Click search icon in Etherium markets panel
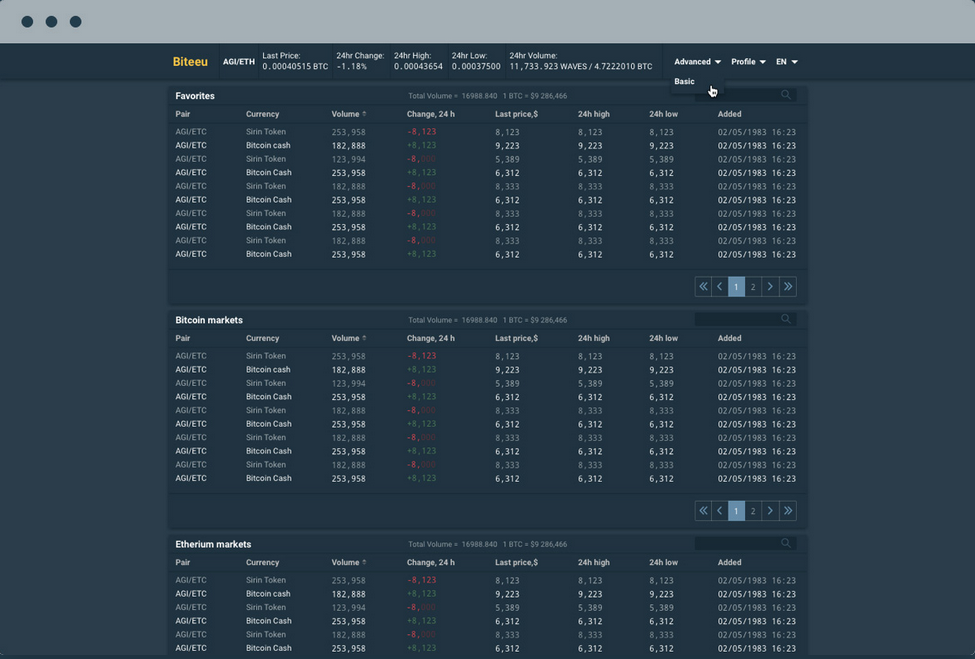 [786, 543]
